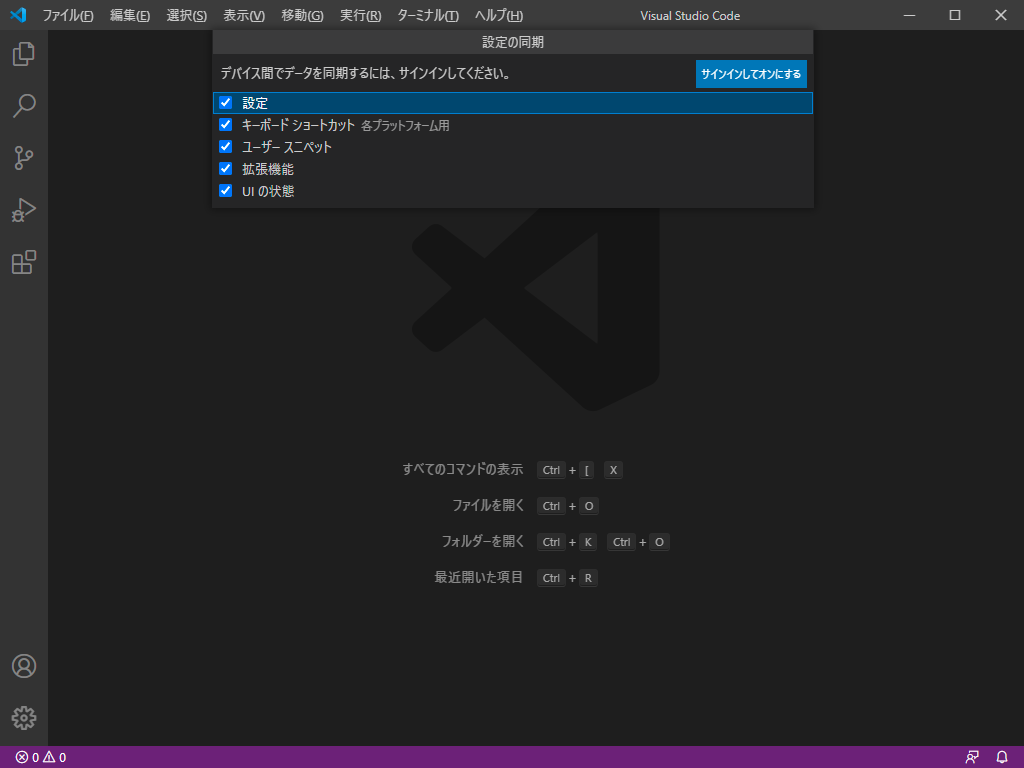The image size is (1024, 768).
Task: Click the サインインしてオンにする button
Action: click(x=751, y=74)
